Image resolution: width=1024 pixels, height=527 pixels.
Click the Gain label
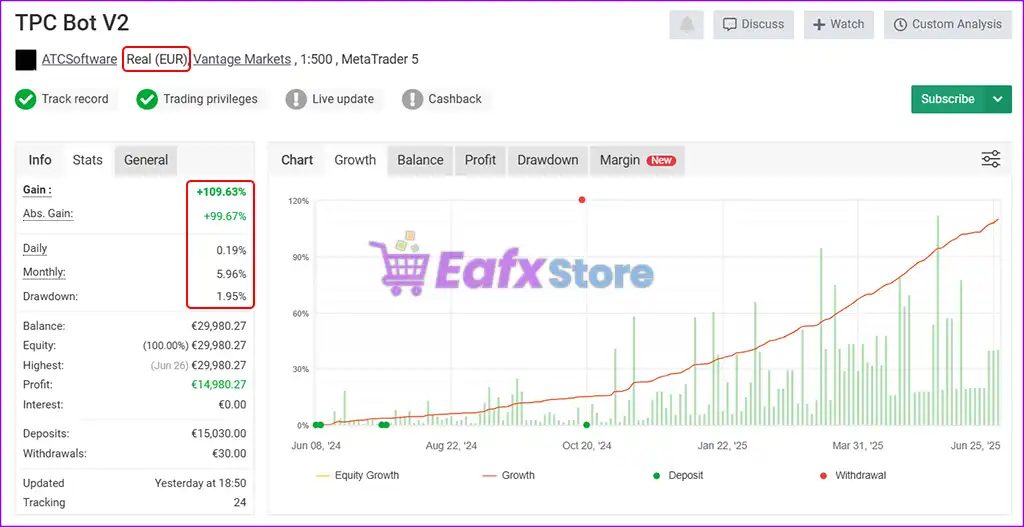pos(37,191)
